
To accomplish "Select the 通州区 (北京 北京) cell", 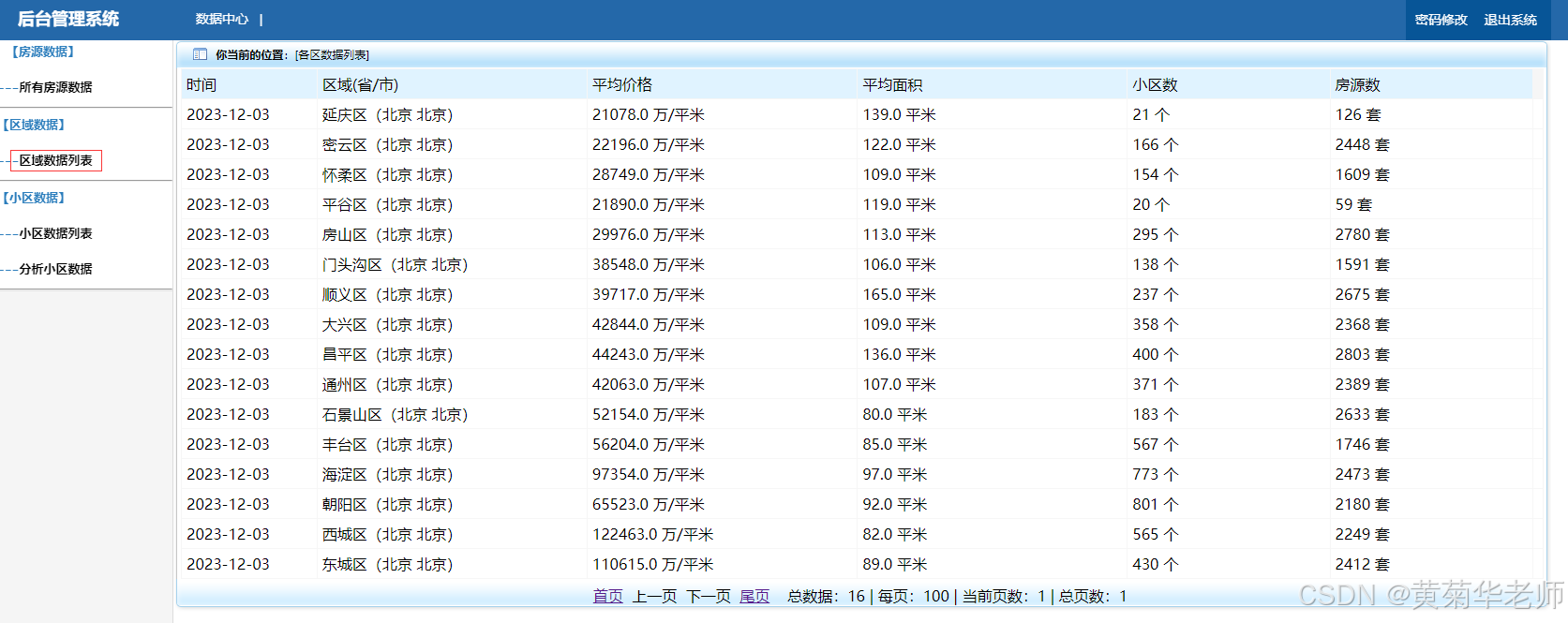I will pos(387,385).
